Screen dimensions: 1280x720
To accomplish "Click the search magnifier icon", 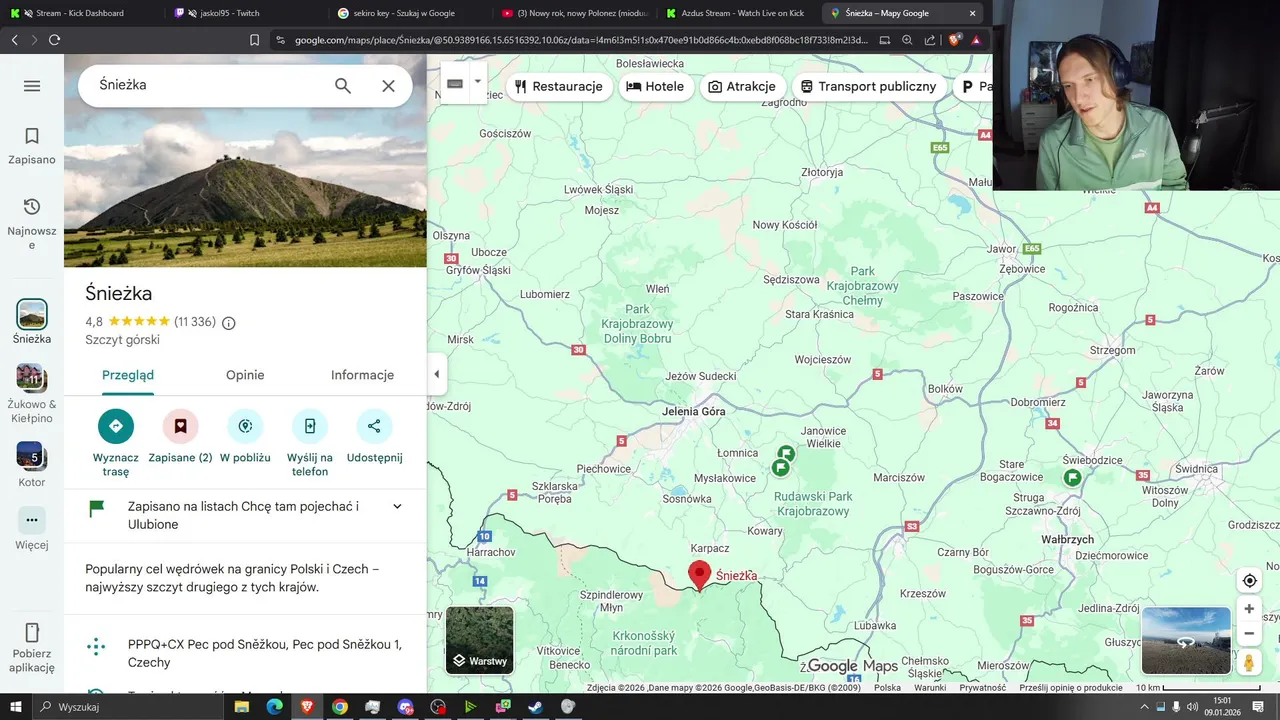I will point(343,86).
